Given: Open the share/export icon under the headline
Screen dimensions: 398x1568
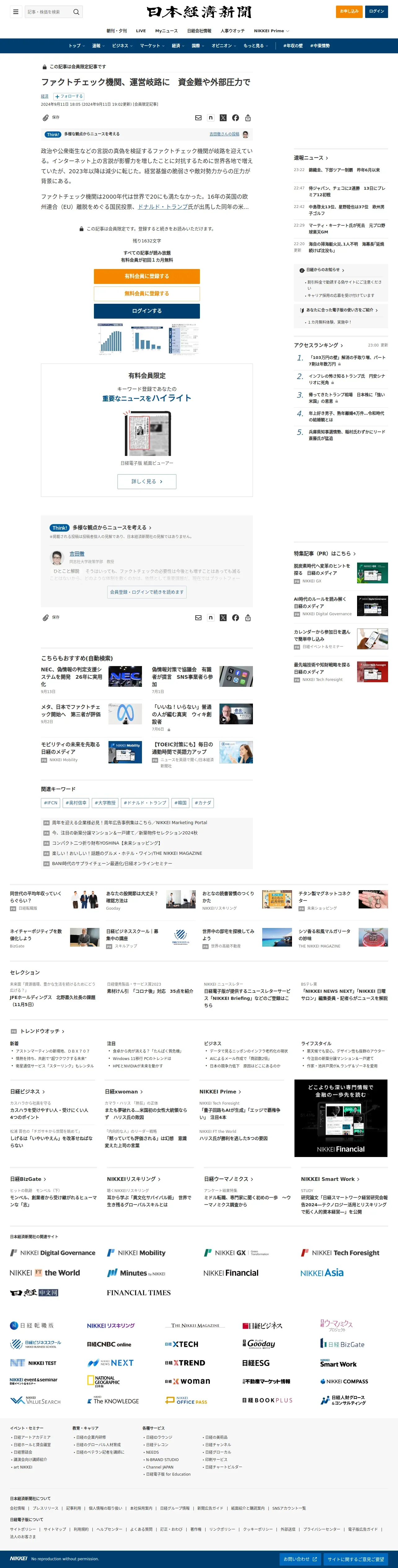Looking at the screenshot, I should tap(248, 117).
